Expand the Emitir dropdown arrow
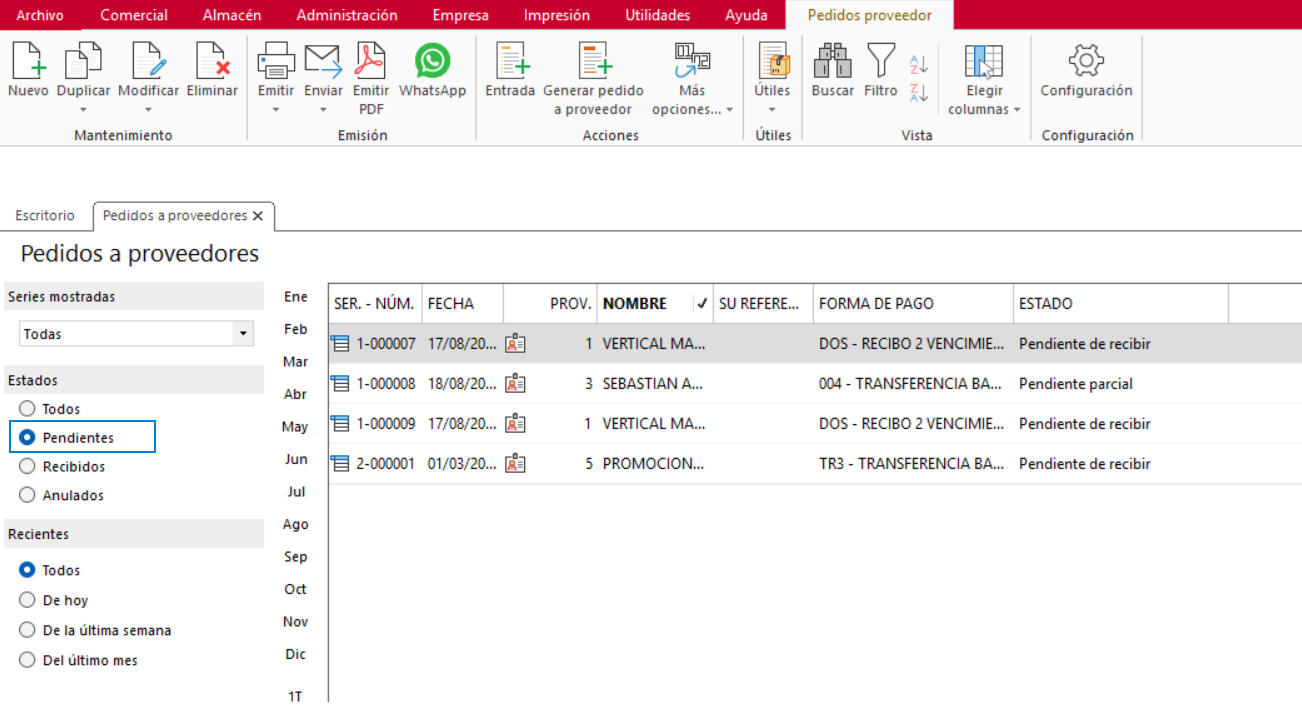 [276, 110]
